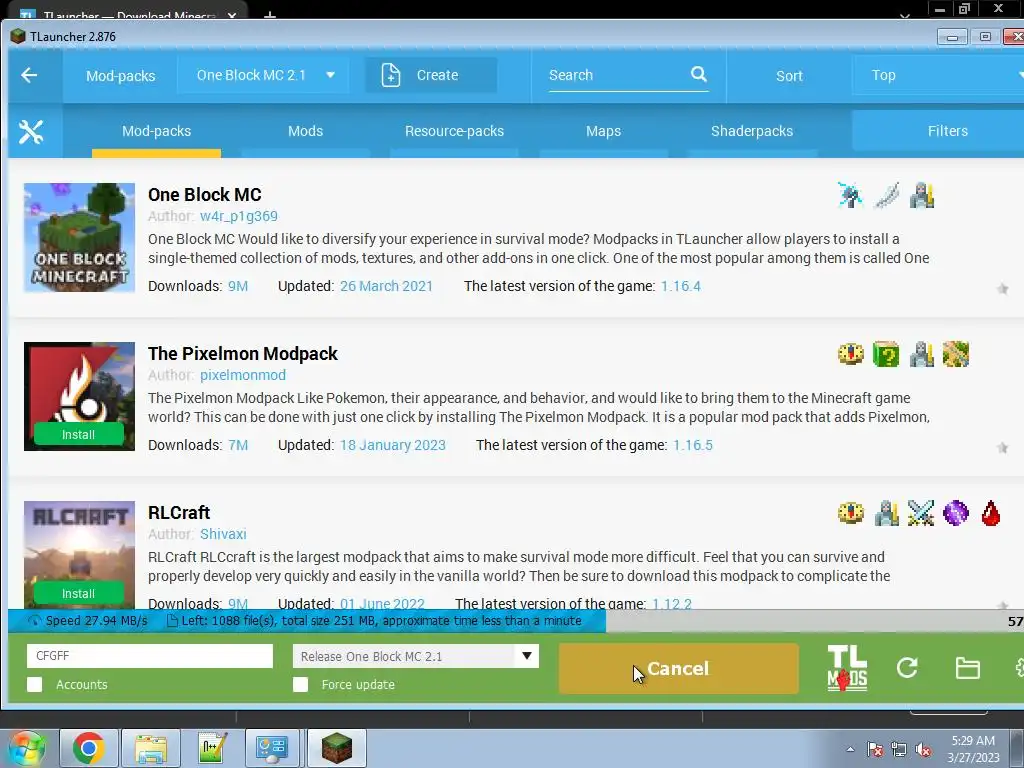This screenshot has width=1024, height=768.
Task: Open the Shaderpacks tab
Action: (752, 131)
